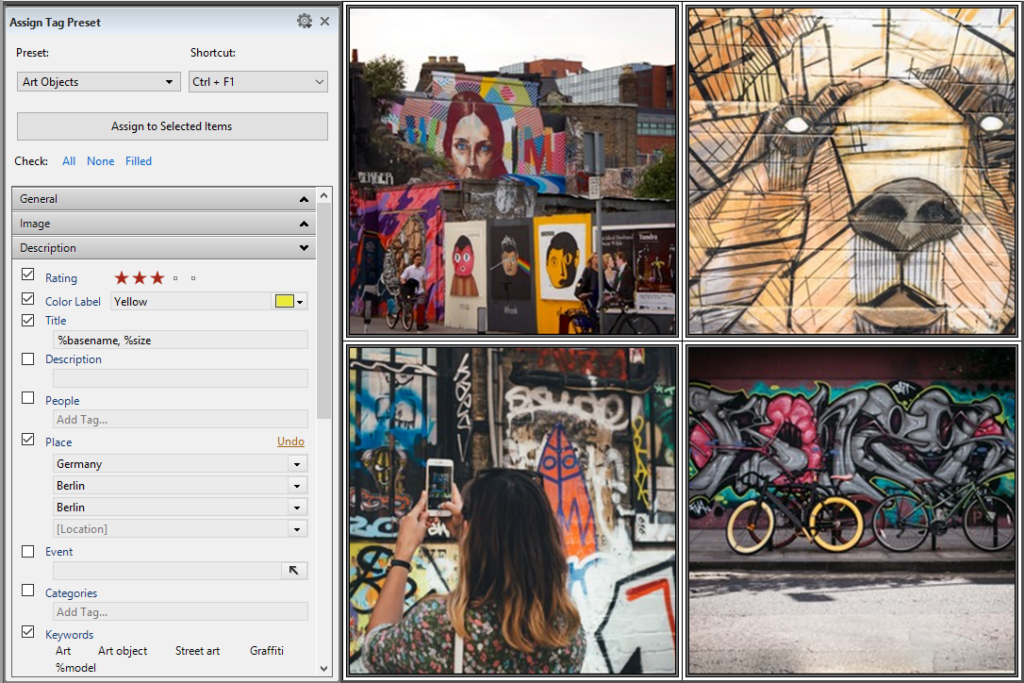Viewport: 1024px width, 683px height.
Task: Expand the Image section
Action: click(x=163, y=224)
